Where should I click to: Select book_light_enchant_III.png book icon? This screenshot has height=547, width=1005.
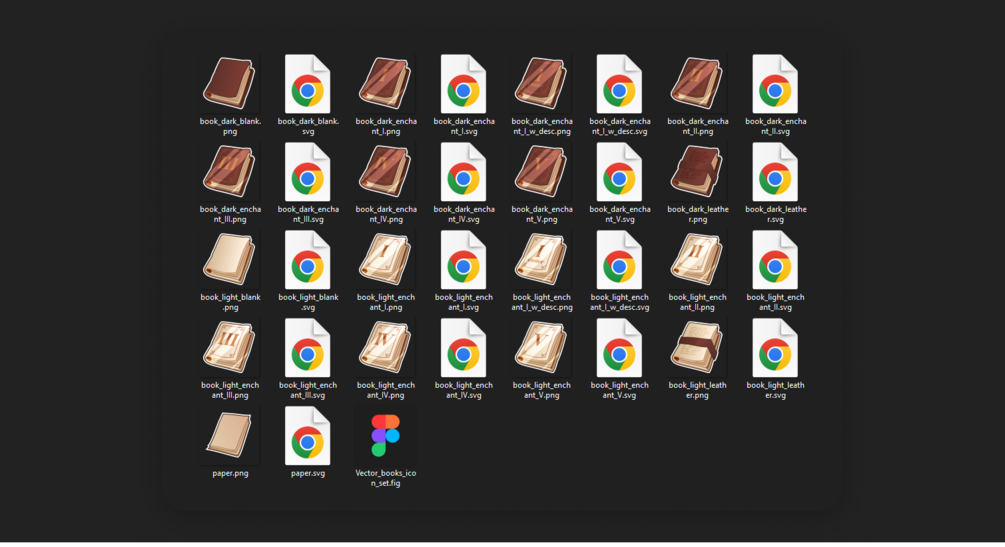click(x=229, y=347)
